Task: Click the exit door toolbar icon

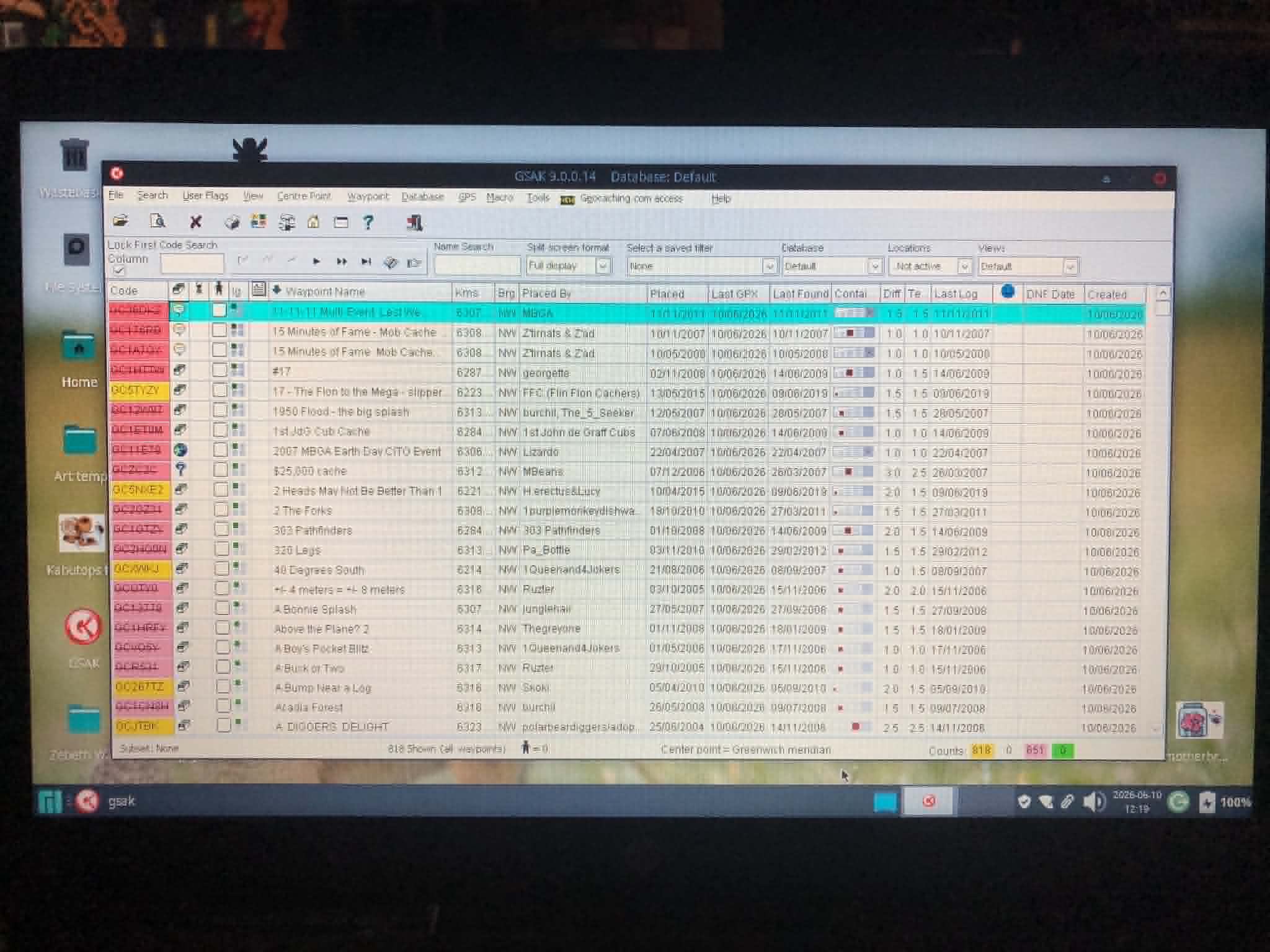Action: click(x=414, y=223)
